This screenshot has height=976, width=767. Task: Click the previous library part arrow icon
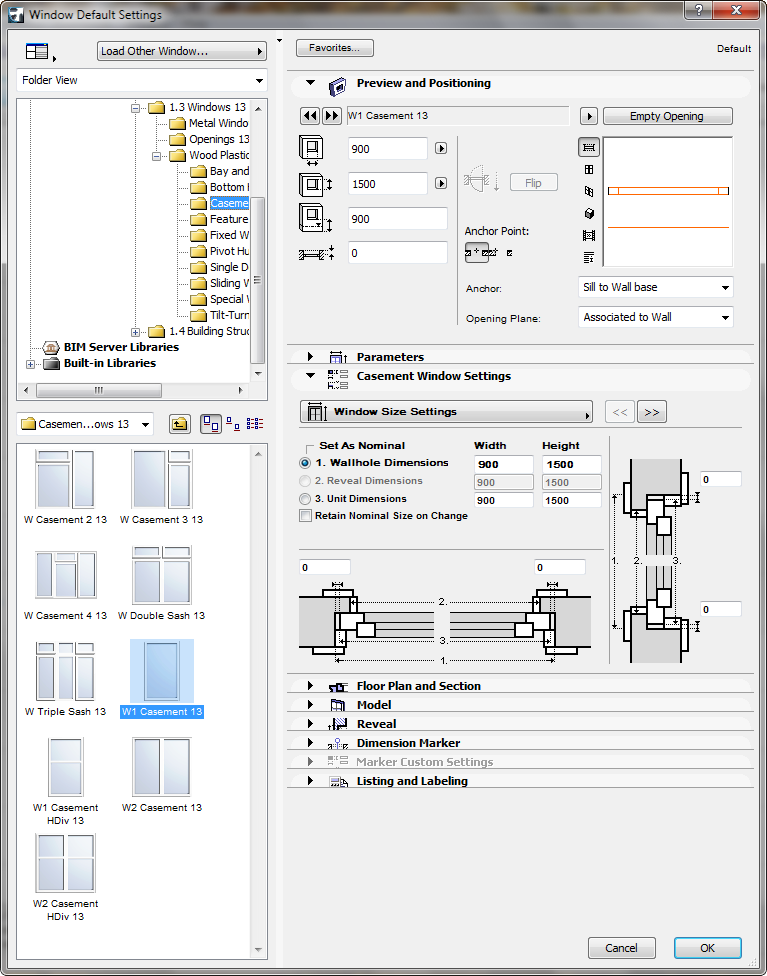(310, 116)
